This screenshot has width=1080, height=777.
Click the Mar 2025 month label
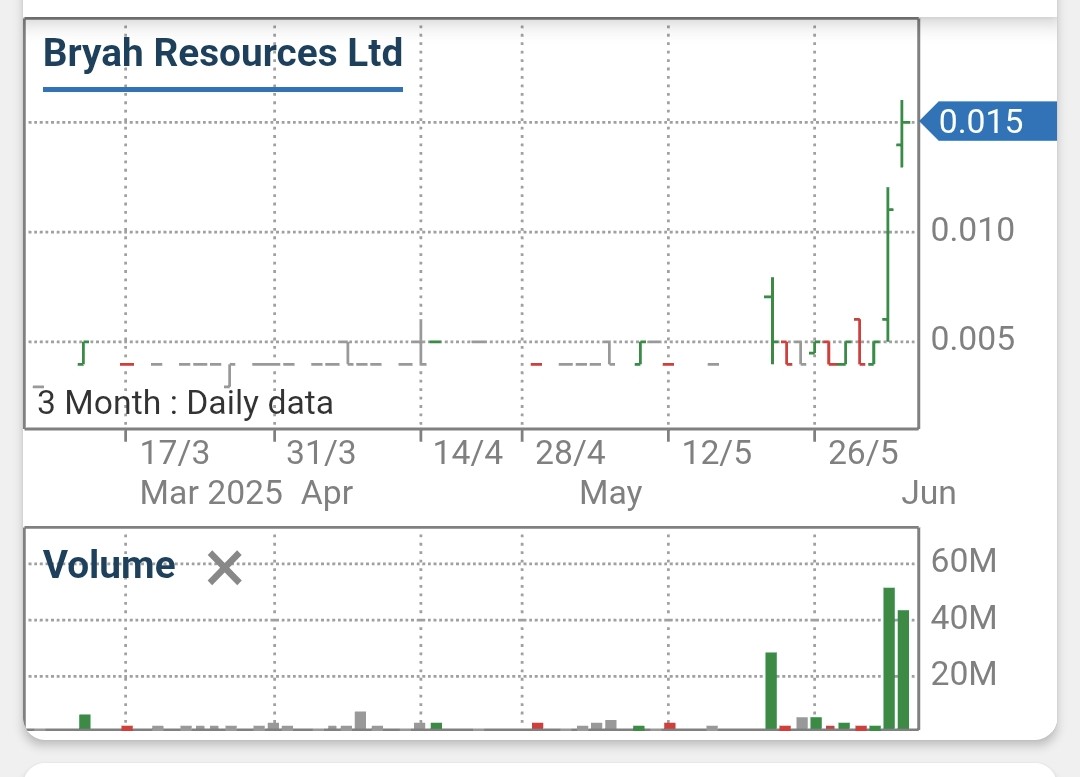click(x=211, y=492)
